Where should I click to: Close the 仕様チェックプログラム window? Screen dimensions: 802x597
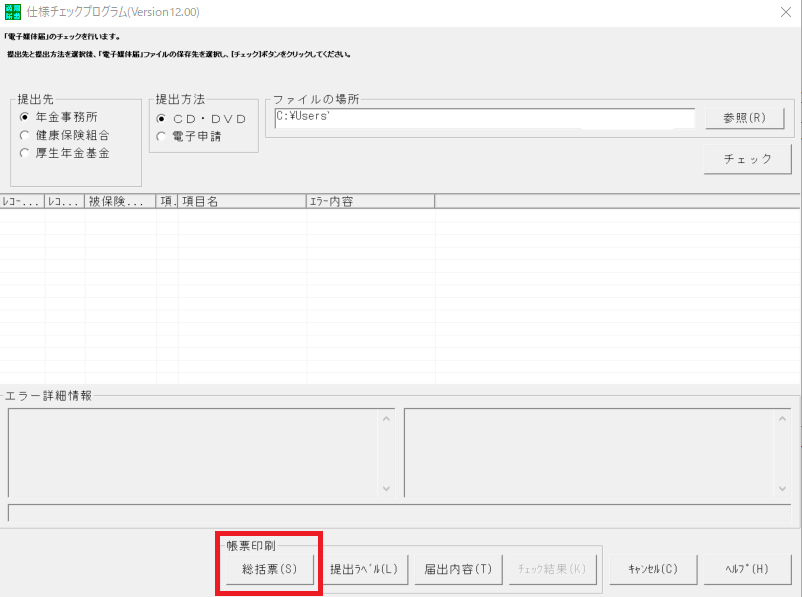pyautogui.click(x=783, y=13)
